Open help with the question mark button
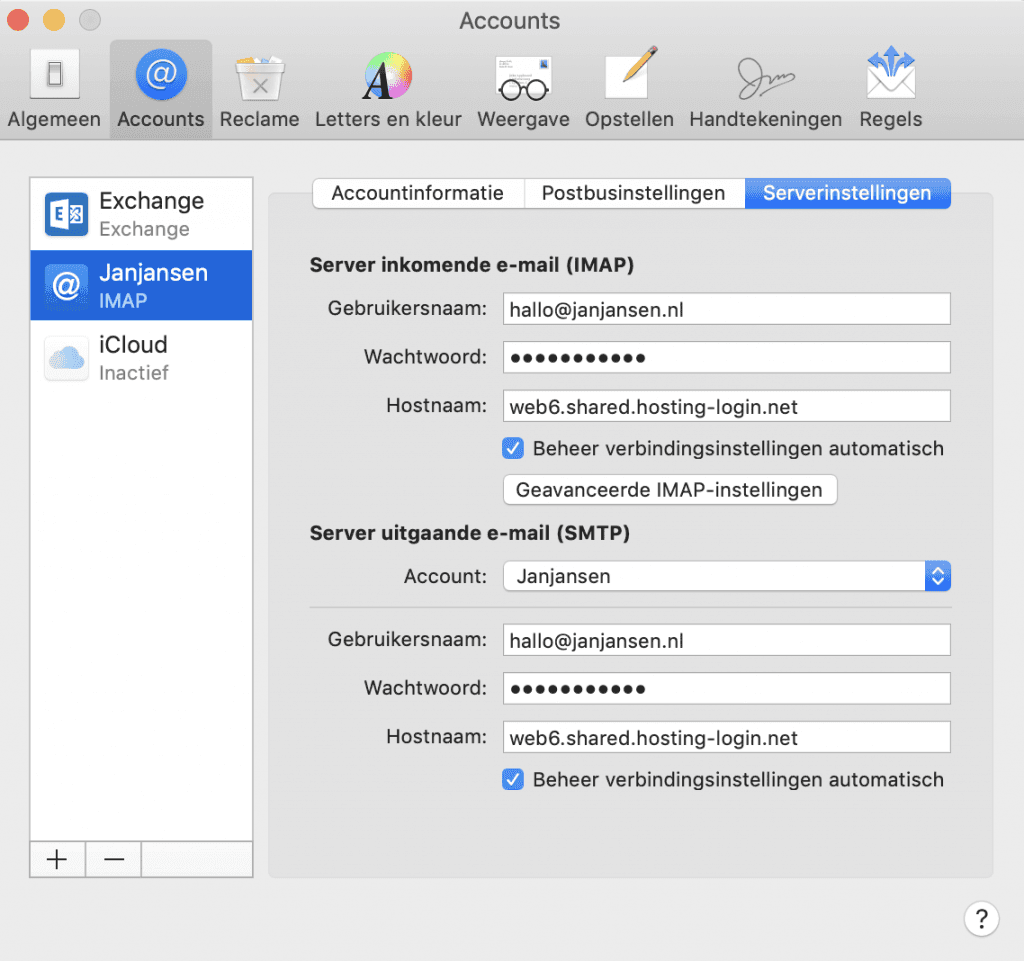Viewport: 1024px width, 961px height. click(x=981, y=918)
